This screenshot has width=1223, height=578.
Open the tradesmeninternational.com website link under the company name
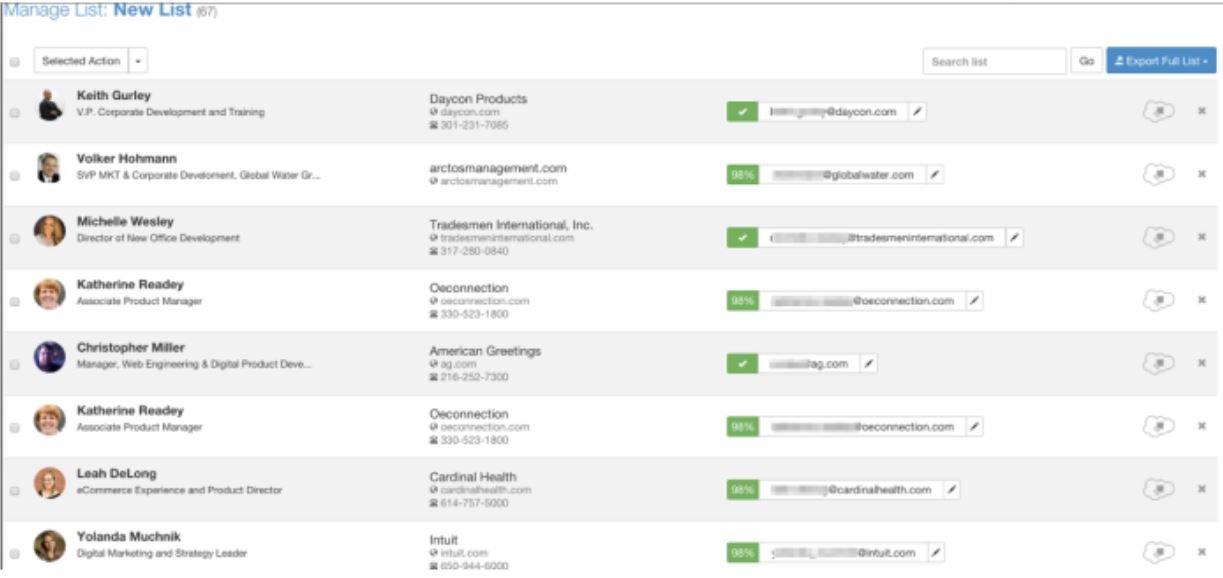pyautogui.click(x=508, y=239)
